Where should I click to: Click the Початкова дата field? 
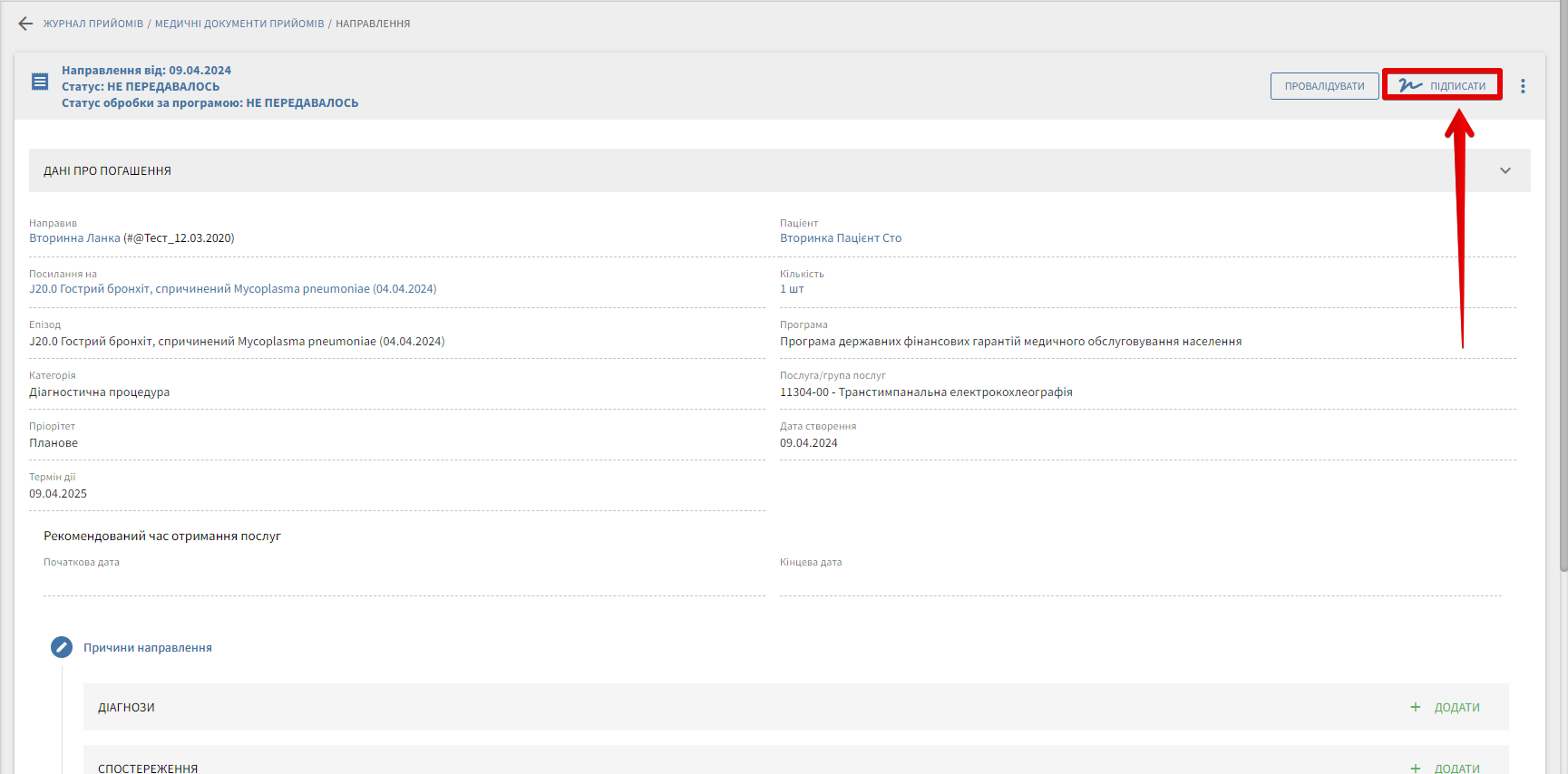404,582
